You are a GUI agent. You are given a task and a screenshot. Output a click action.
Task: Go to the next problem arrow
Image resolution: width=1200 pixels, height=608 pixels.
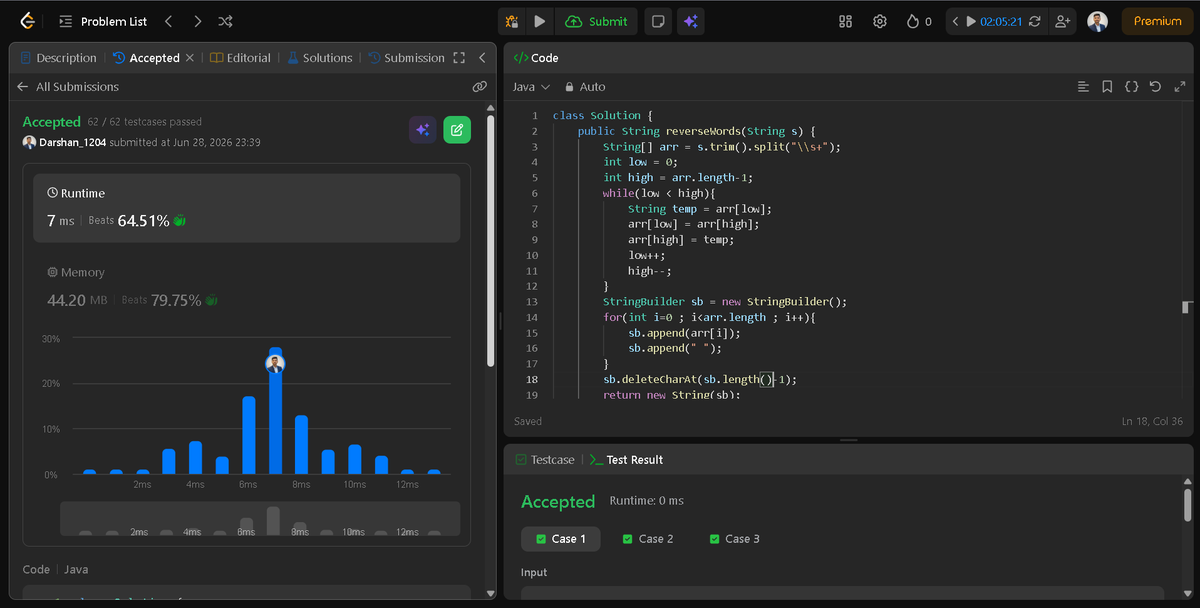pyautogui.click(x=197, y=21)
